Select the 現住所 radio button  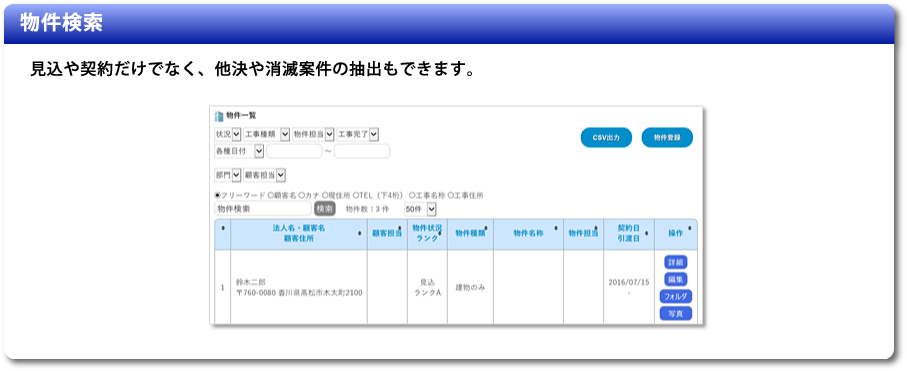point(325,196)
